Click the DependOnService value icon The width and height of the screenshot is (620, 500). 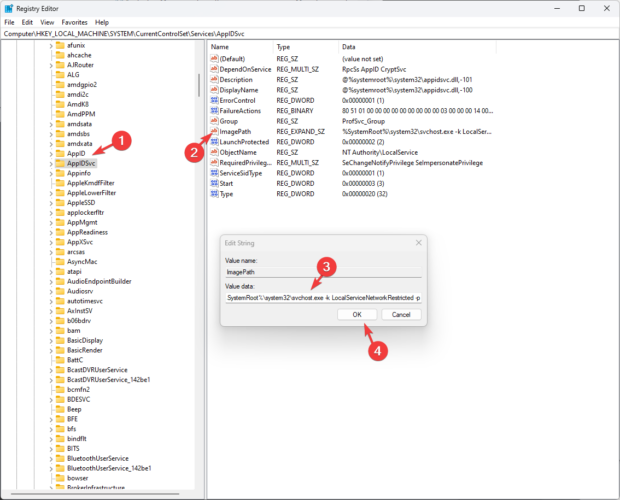pos(215,68)
